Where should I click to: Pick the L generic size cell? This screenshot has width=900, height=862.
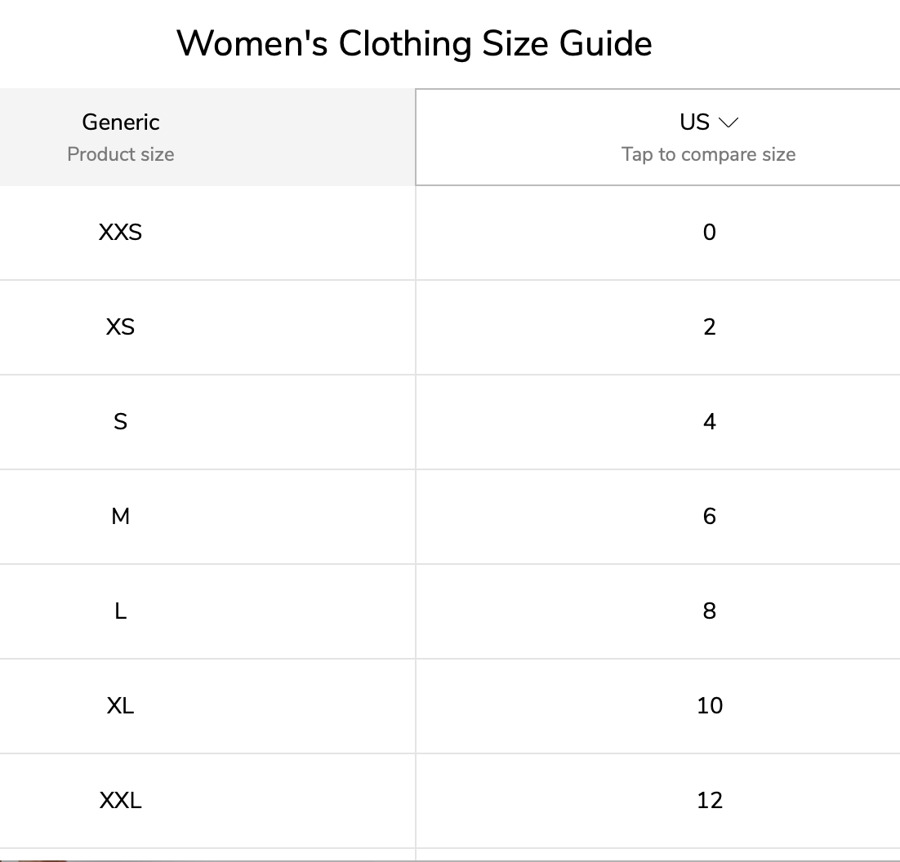(120, 611)
